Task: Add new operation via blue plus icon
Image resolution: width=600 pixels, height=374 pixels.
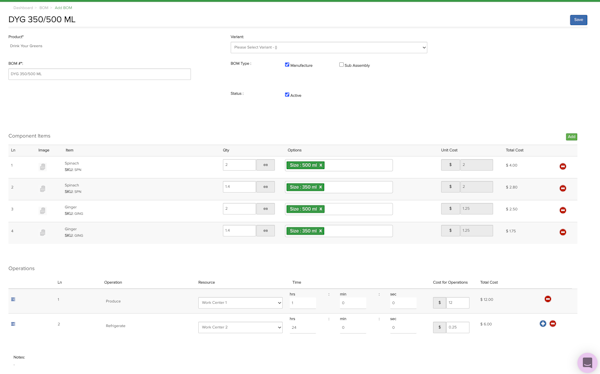Action: pos(543,324)
